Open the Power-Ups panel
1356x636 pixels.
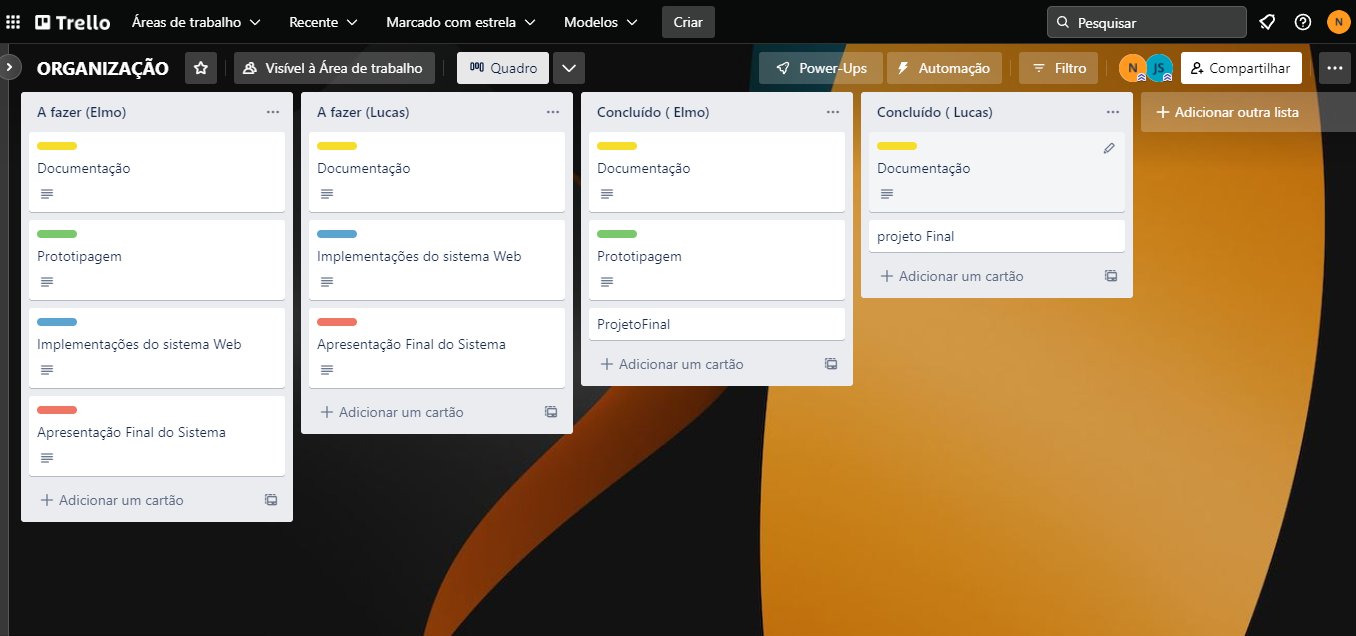point(820,67)
